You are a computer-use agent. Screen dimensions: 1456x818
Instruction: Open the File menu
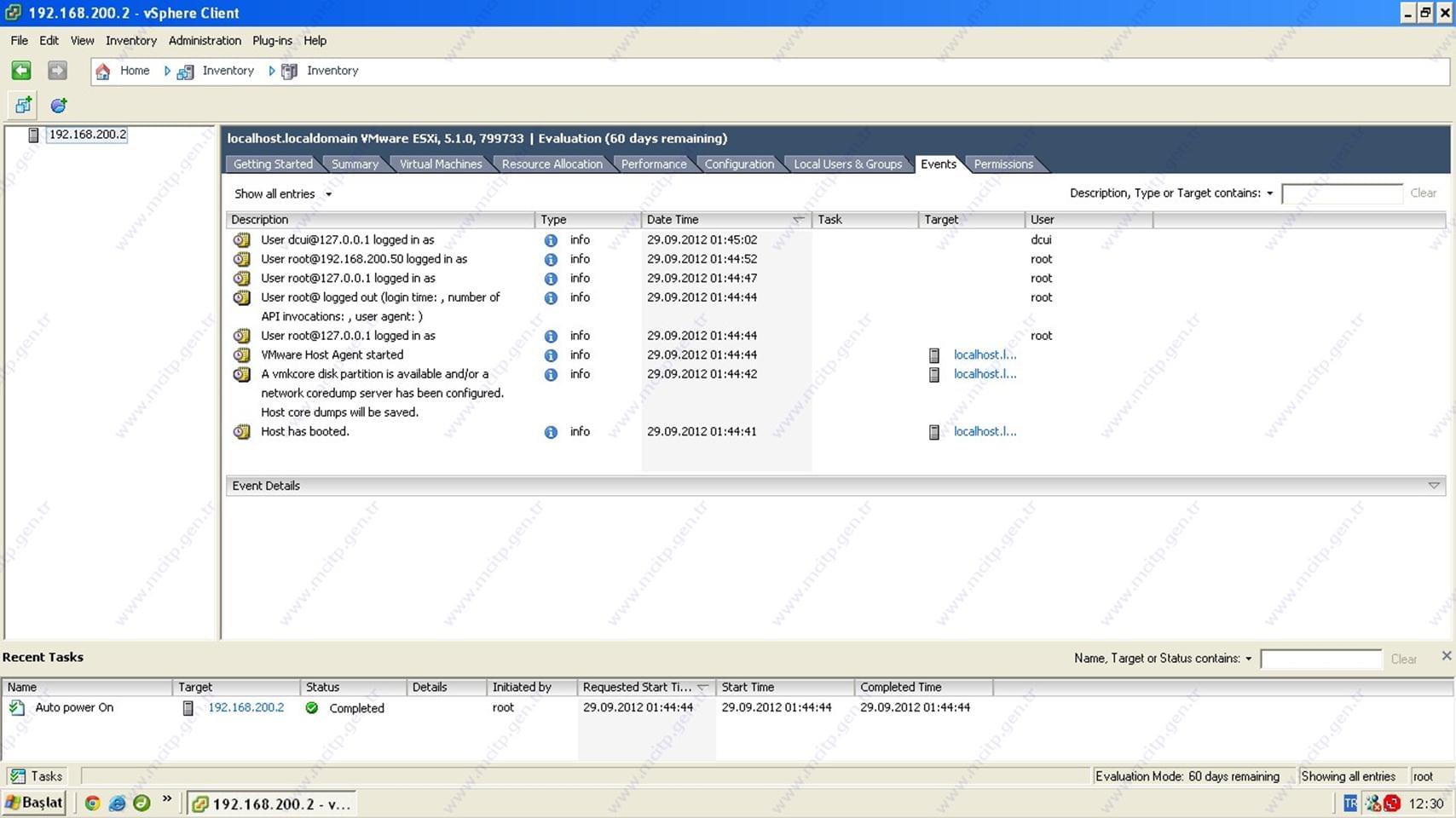[x=20, y=40]
